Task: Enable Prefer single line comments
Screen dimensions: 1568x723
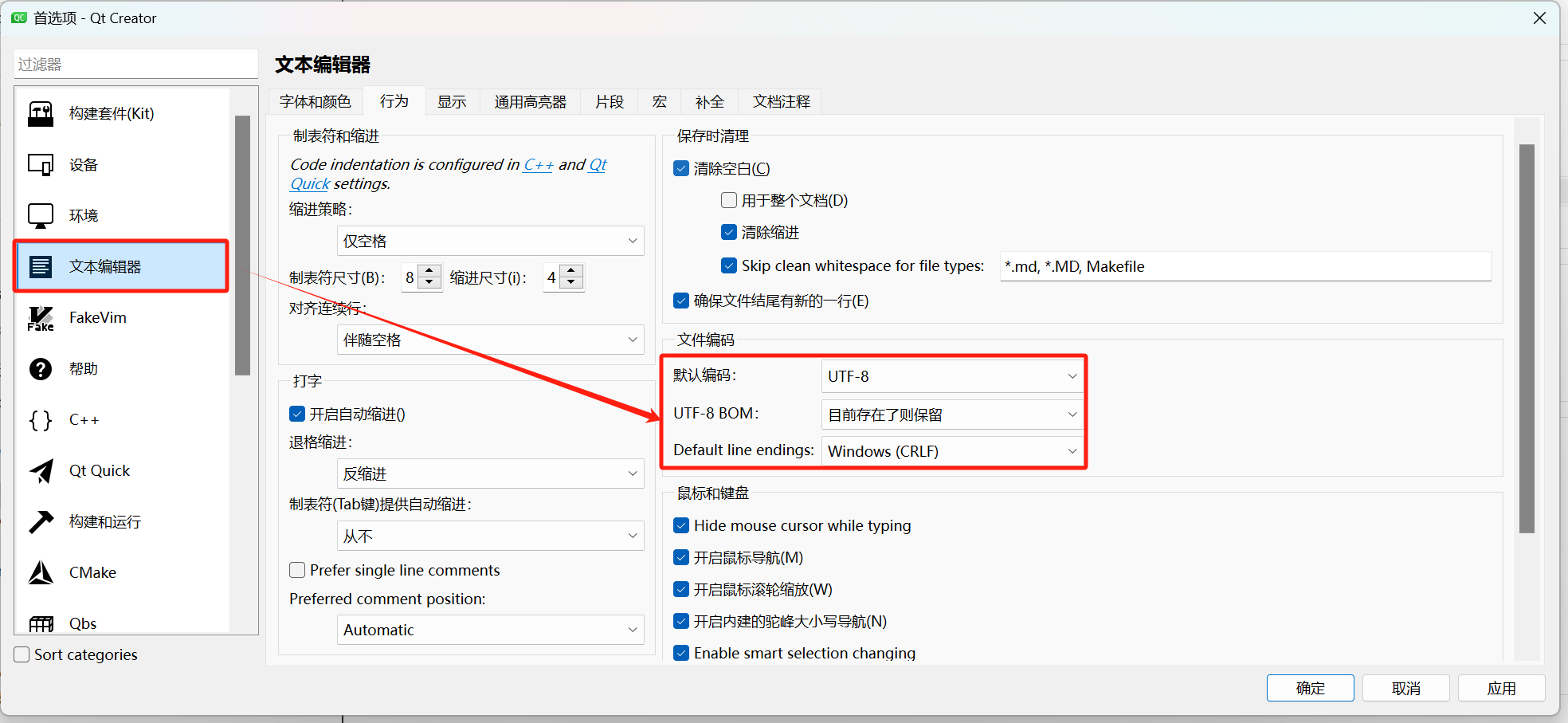Action: pos(297,570)
